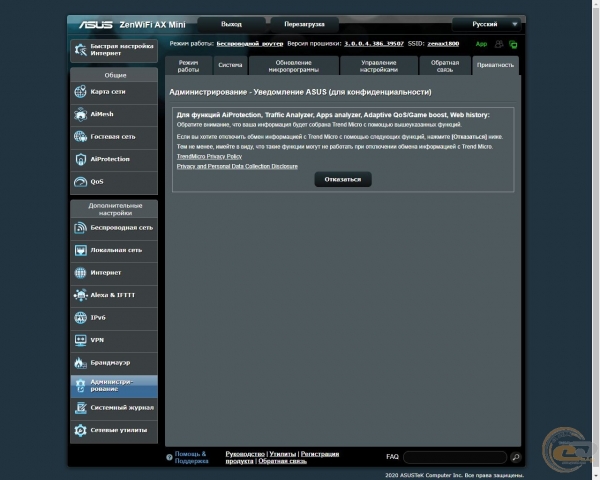Click the Выход logout button
This screenshot has height=480, width=600.
[x=232, y=24]
